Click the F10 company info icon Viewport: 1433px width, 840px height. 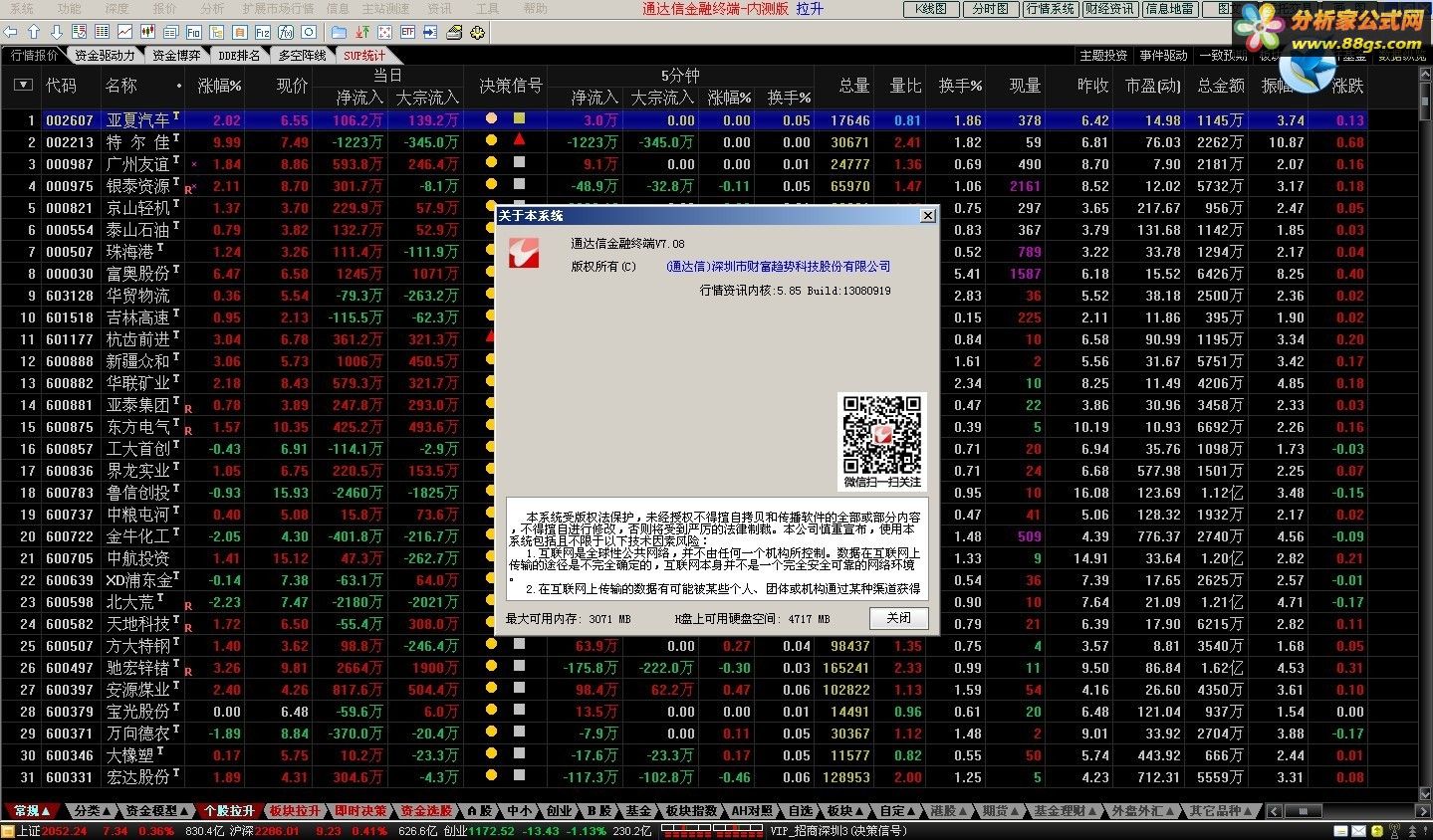(x=193, y=32)
